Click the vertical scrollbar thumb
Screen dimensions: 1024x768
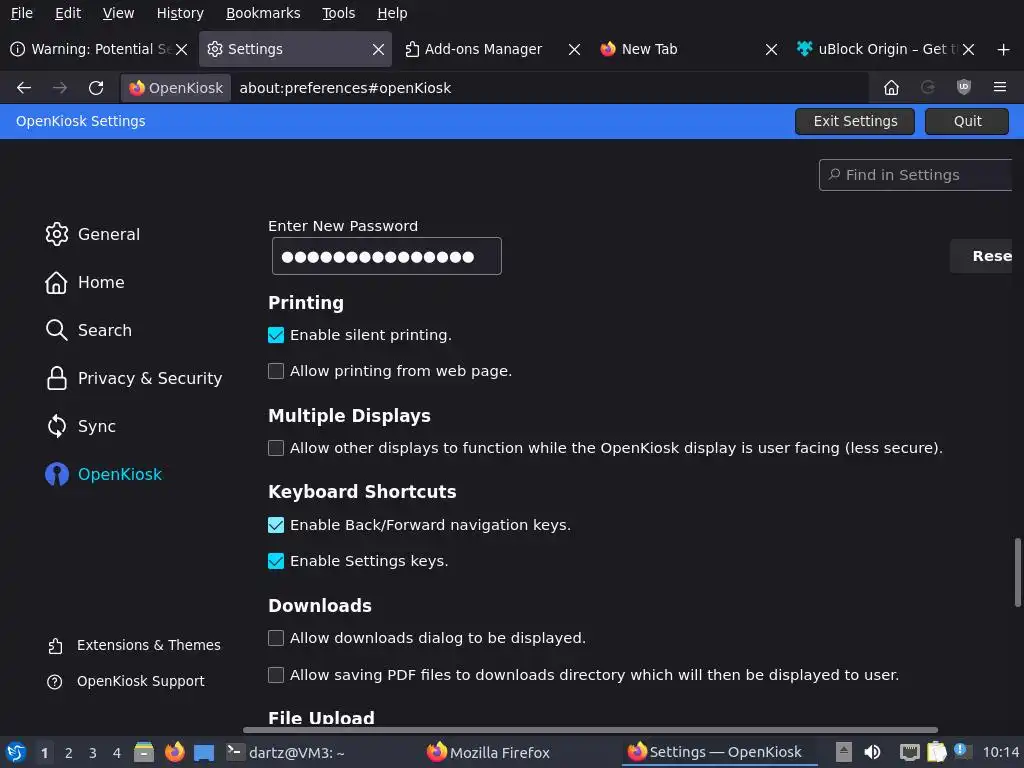[x=1017, y=573]
